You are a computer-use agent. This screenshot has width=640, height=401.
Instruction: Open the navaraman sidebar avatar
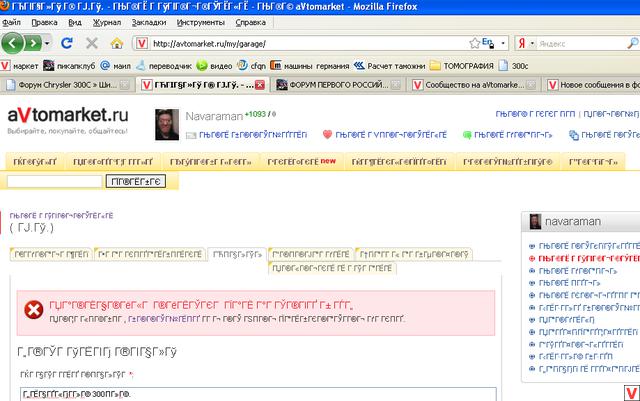tap(535, 221)
